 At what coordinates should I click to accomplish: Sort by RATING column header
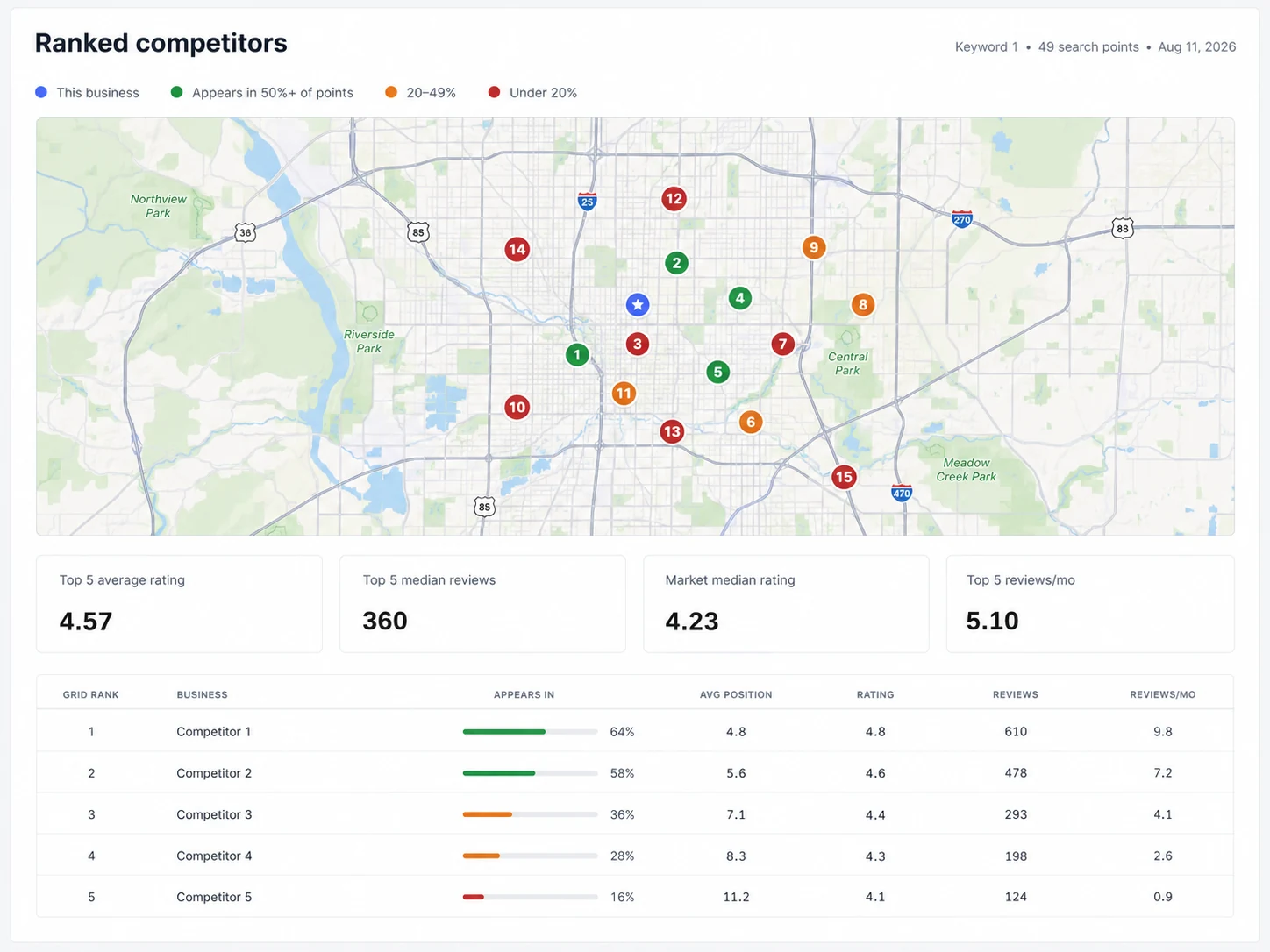(x=875, y=694)
